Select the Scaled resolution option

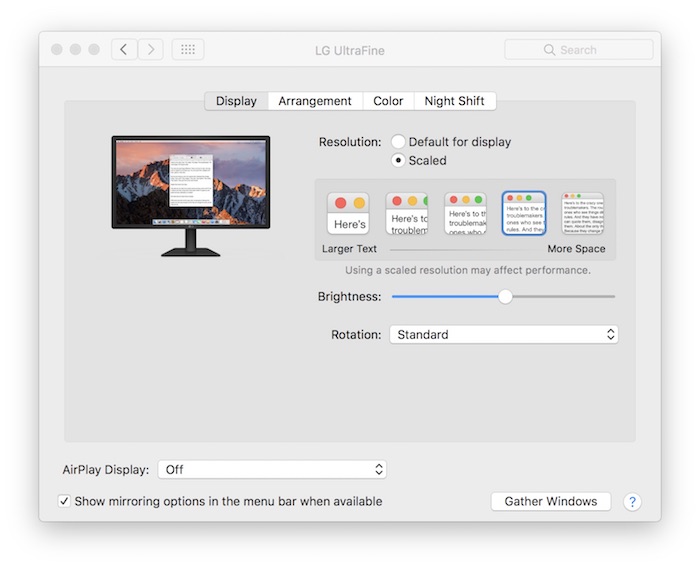click(x=398, y=160)
